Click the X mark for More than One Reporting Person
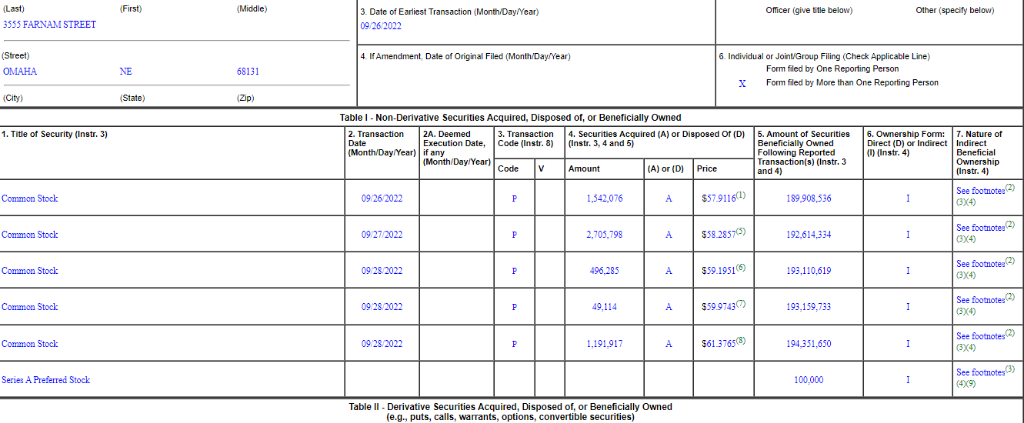This screenshot has width=1024, height=423. pyautogui.click(x=742, y=83)
